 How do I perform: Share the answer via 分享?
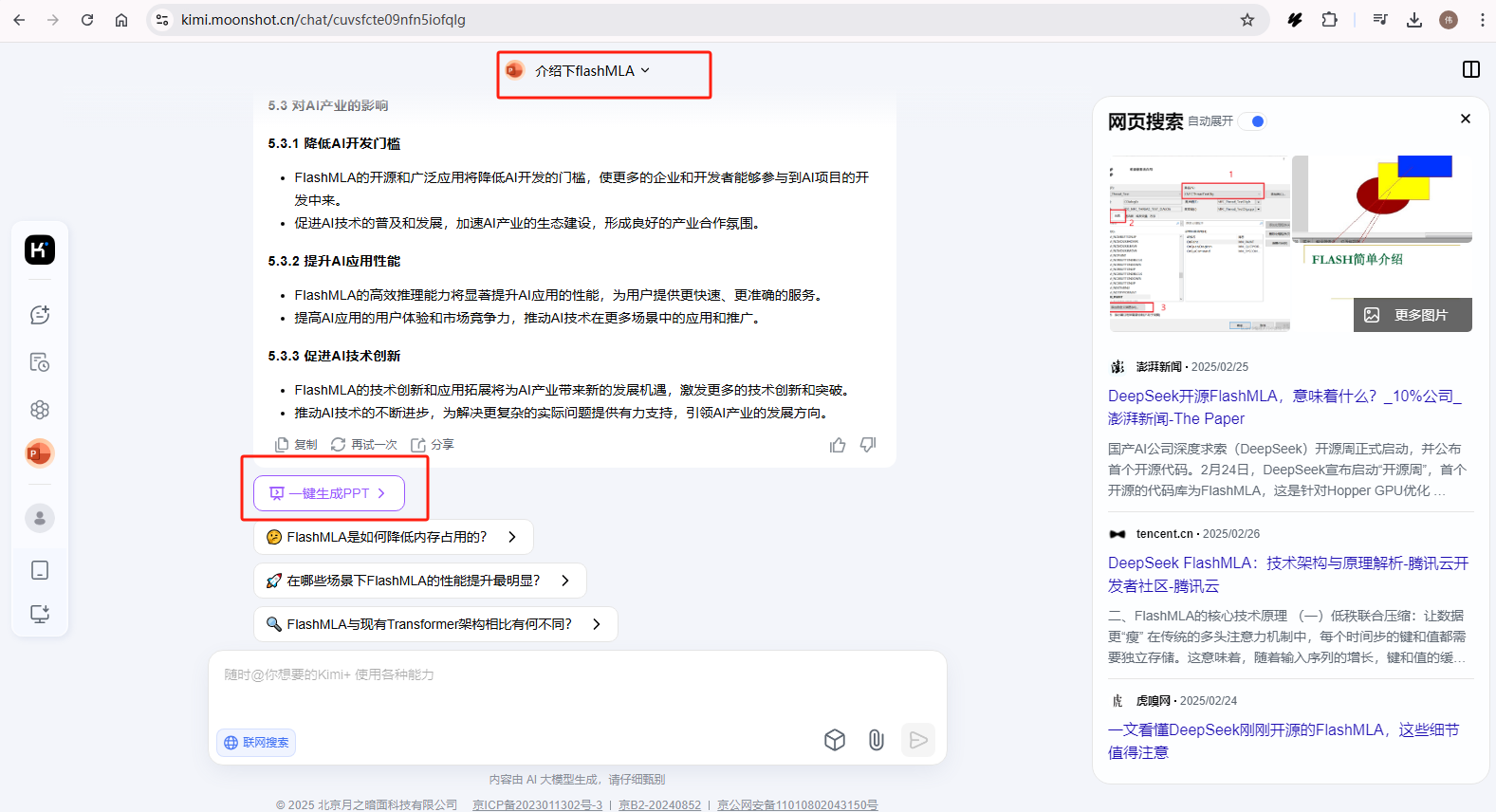(x=433, y=445)
